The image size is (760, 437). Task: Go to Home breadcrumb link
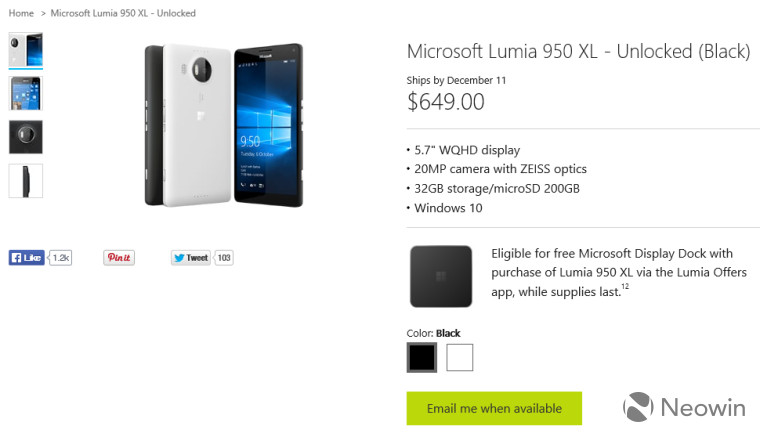[x=21, y=13]
